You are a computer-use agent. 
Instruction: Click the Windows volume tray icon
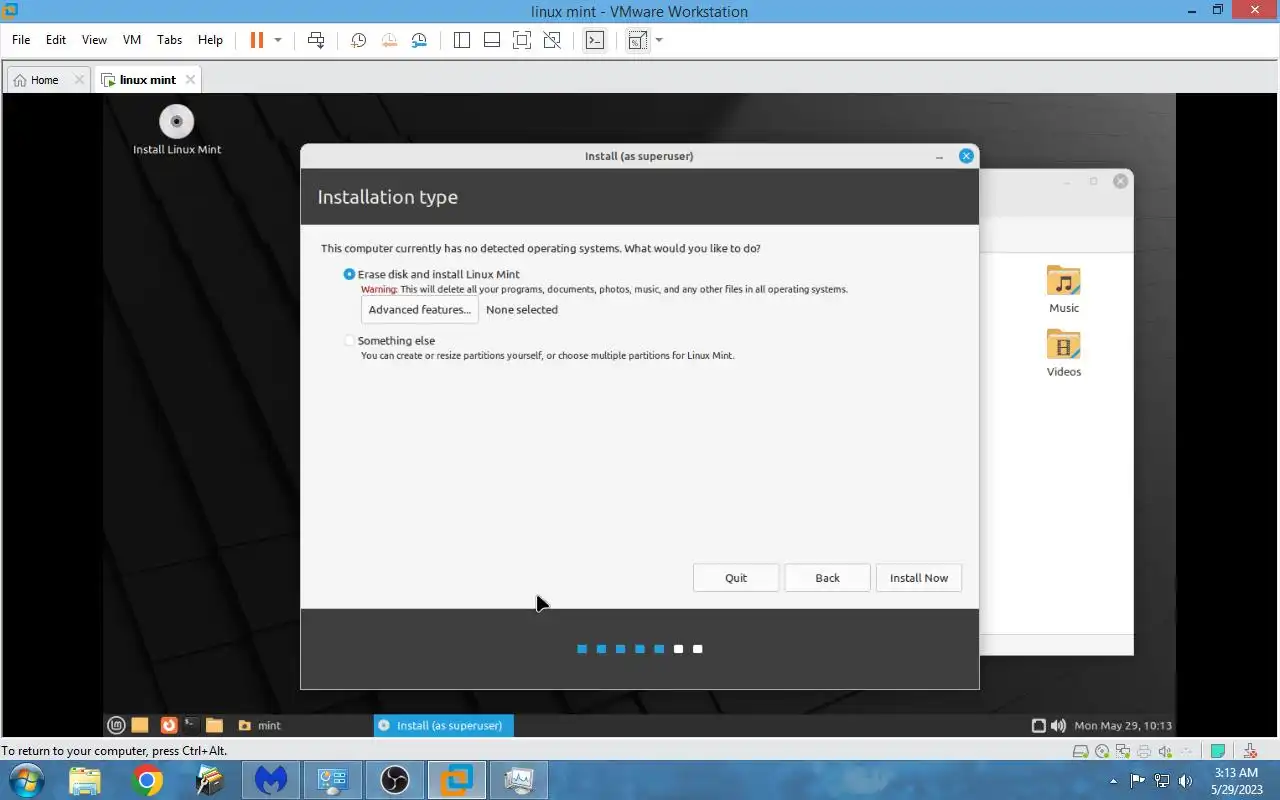(x=1186, y=781)
